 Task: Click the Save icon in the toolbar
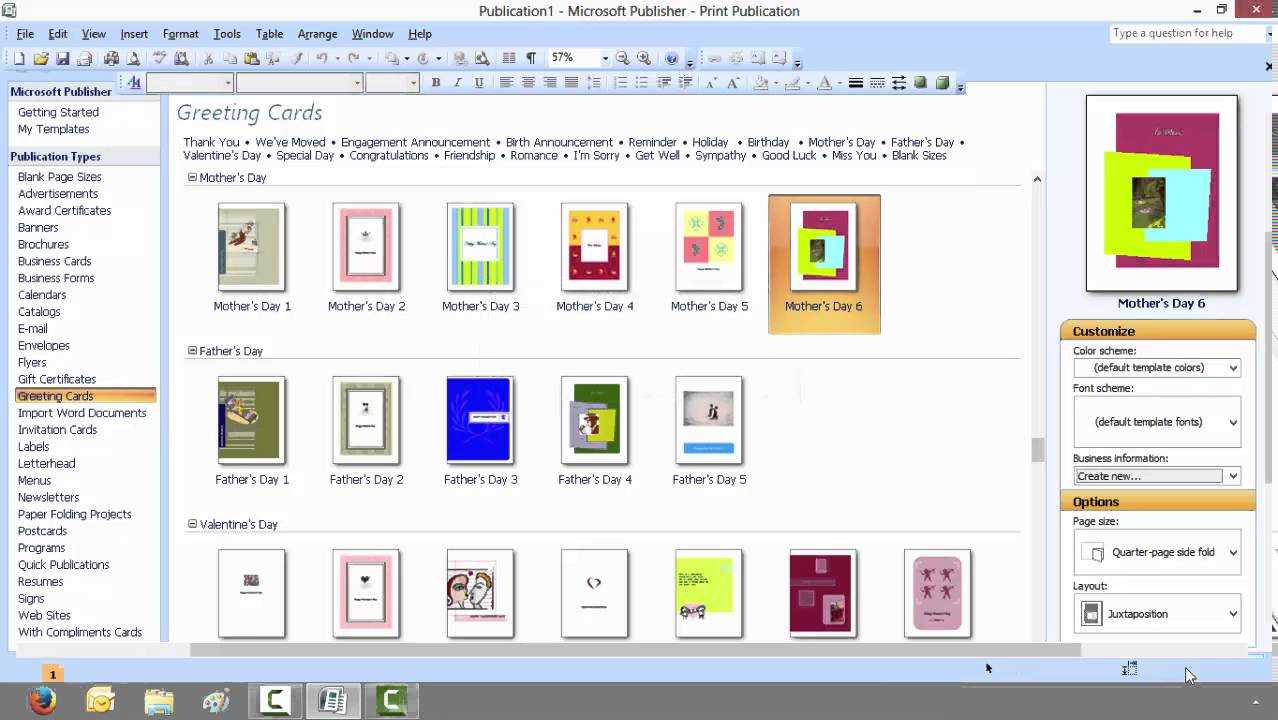(62, 59)
